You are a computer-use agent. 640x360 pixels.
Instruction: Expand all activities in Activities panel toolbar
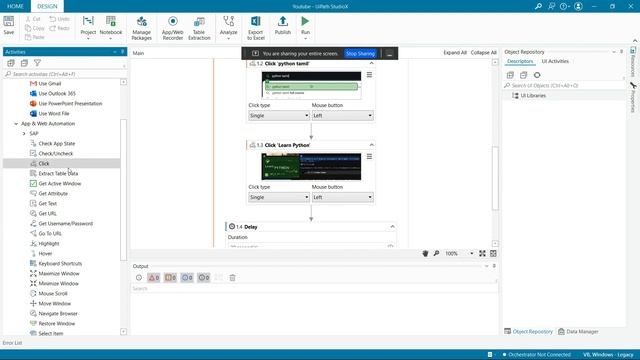point(11,63)
